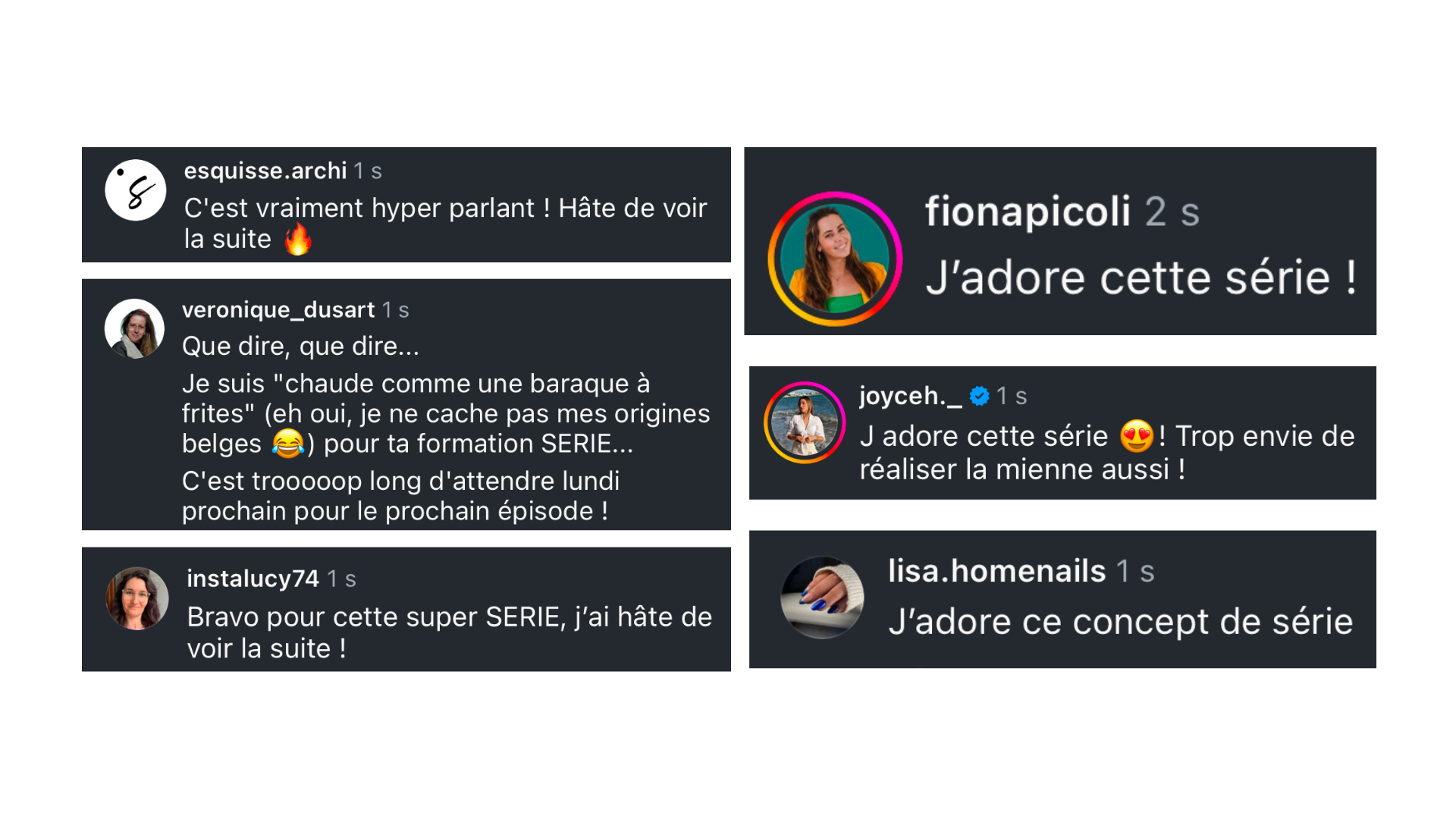Click instalucy74's profile photo
The image size is (1456, 819).
point(137,598)
